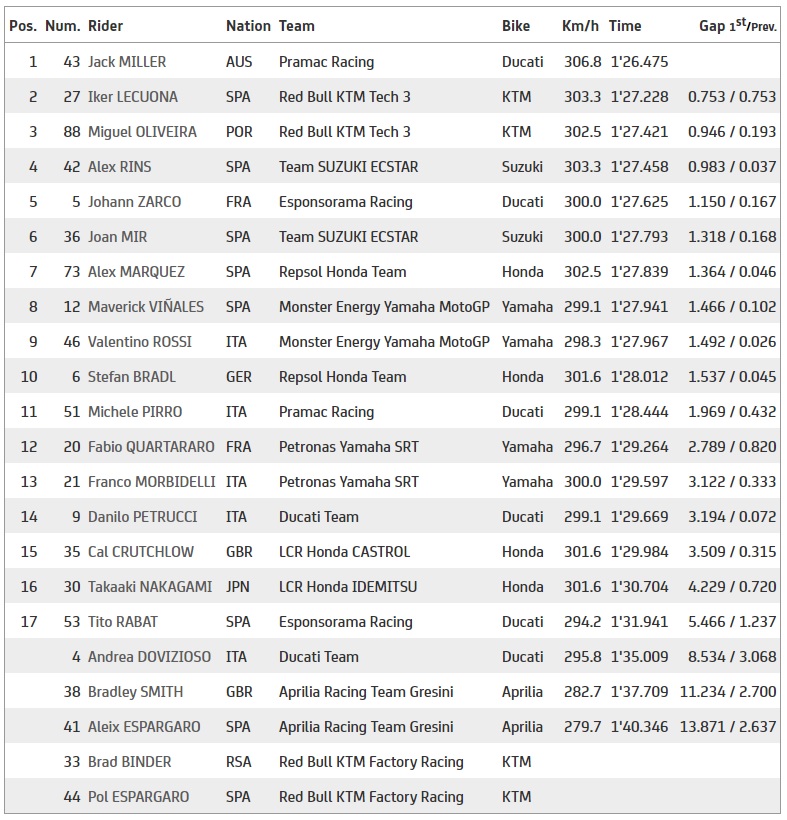Click the Team column header
Viewport: 787px width, 820px height.
click(x=297, y=26)
